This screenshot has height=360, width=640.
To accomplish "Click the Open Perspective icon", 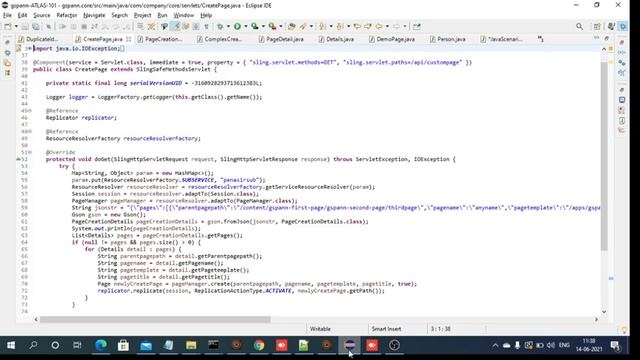I will click(597, 27).
